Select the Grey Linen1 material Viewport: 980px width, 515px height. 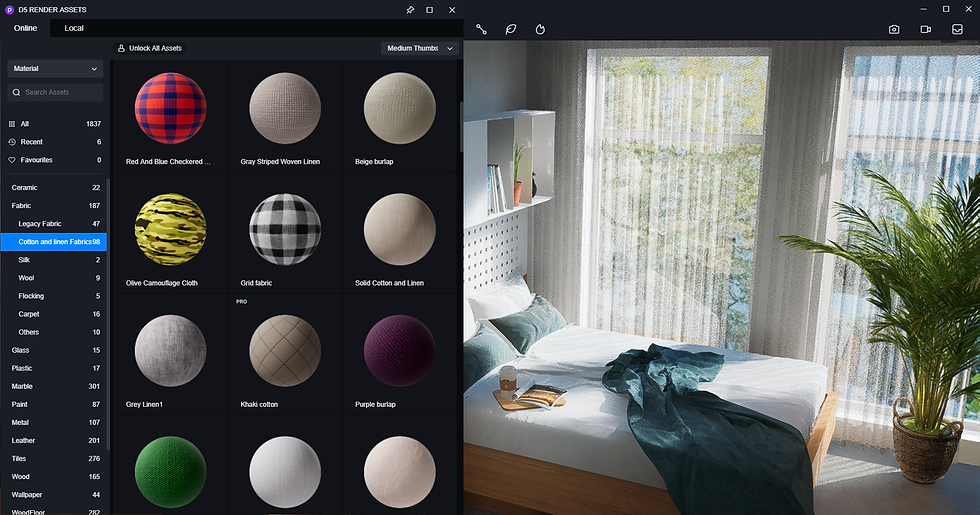click(x=171, y=351)
